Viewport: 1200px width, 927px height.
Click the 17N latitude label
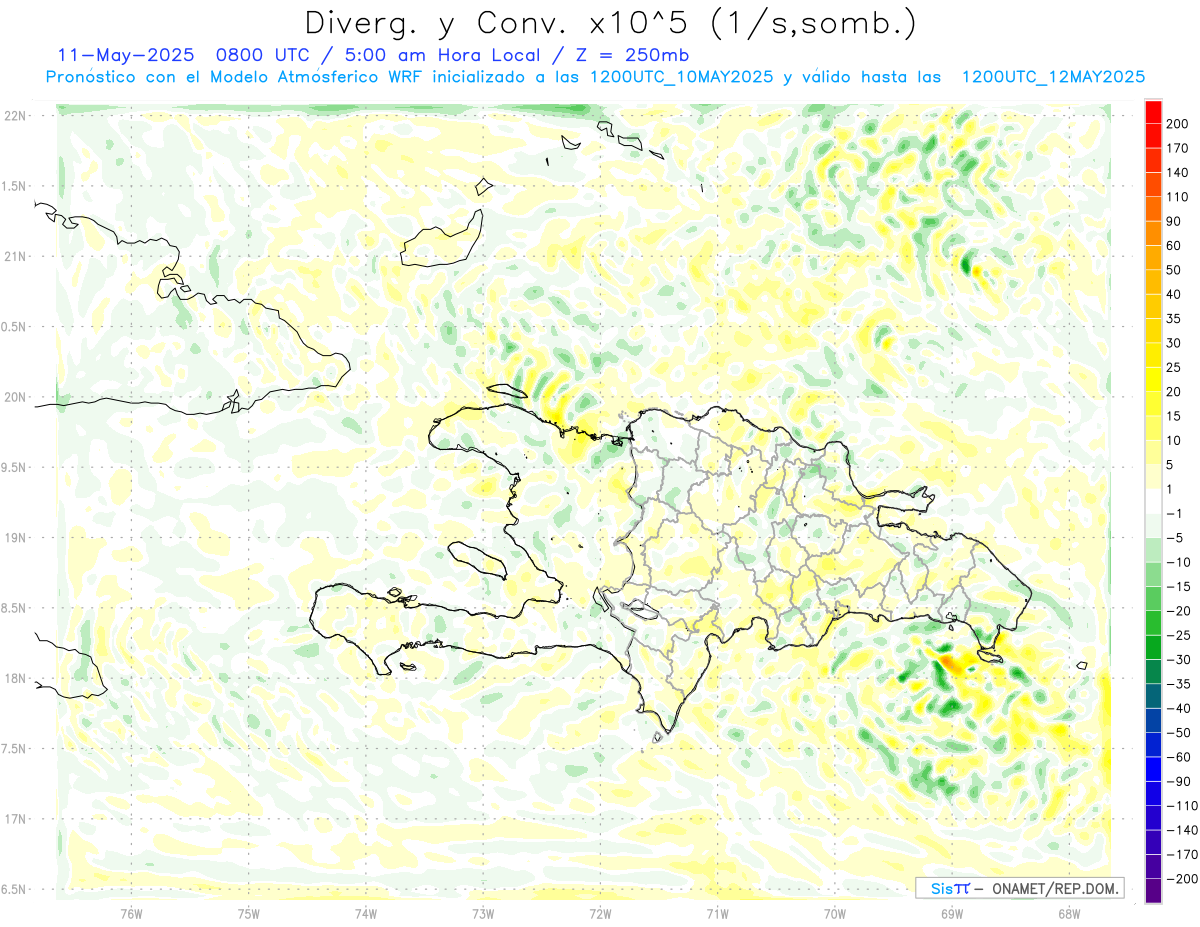click(x=16, y=819)
